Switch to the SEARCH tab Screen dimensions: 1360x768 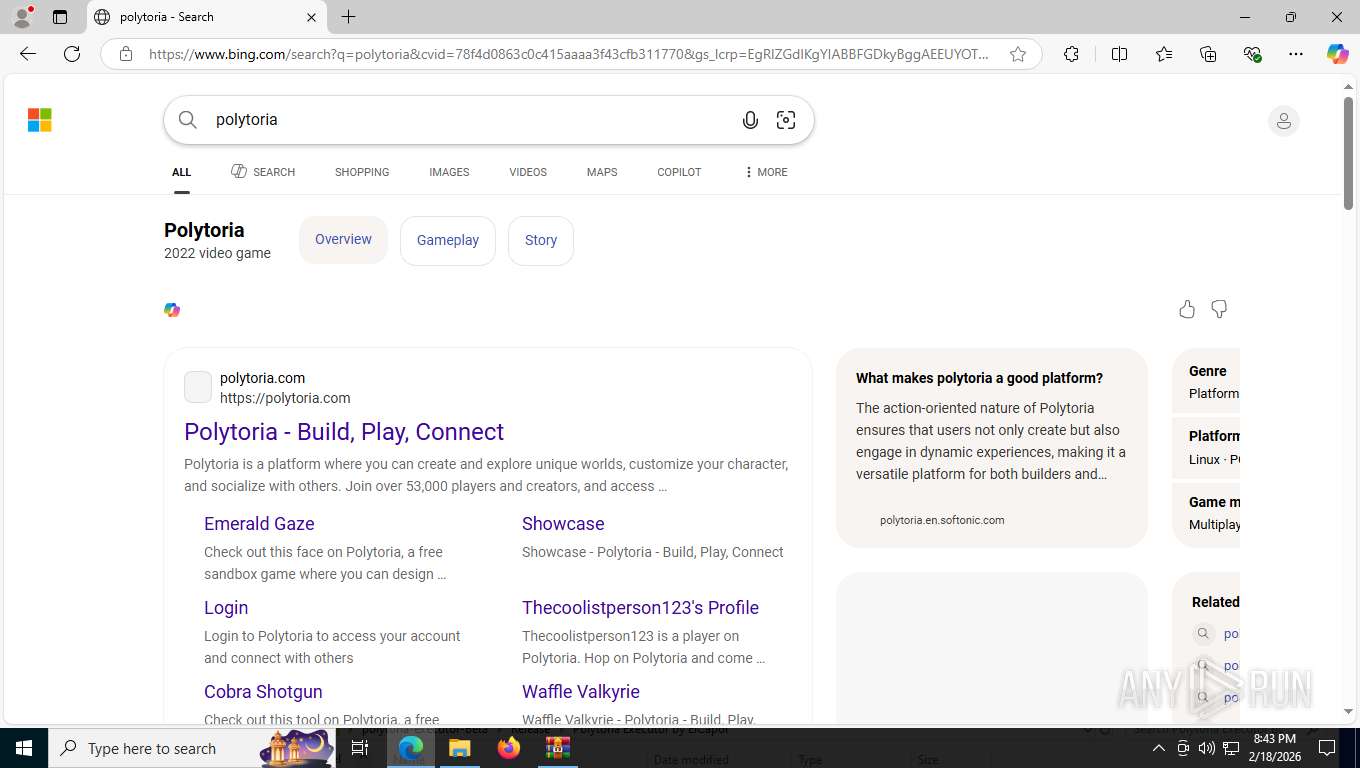263,172
